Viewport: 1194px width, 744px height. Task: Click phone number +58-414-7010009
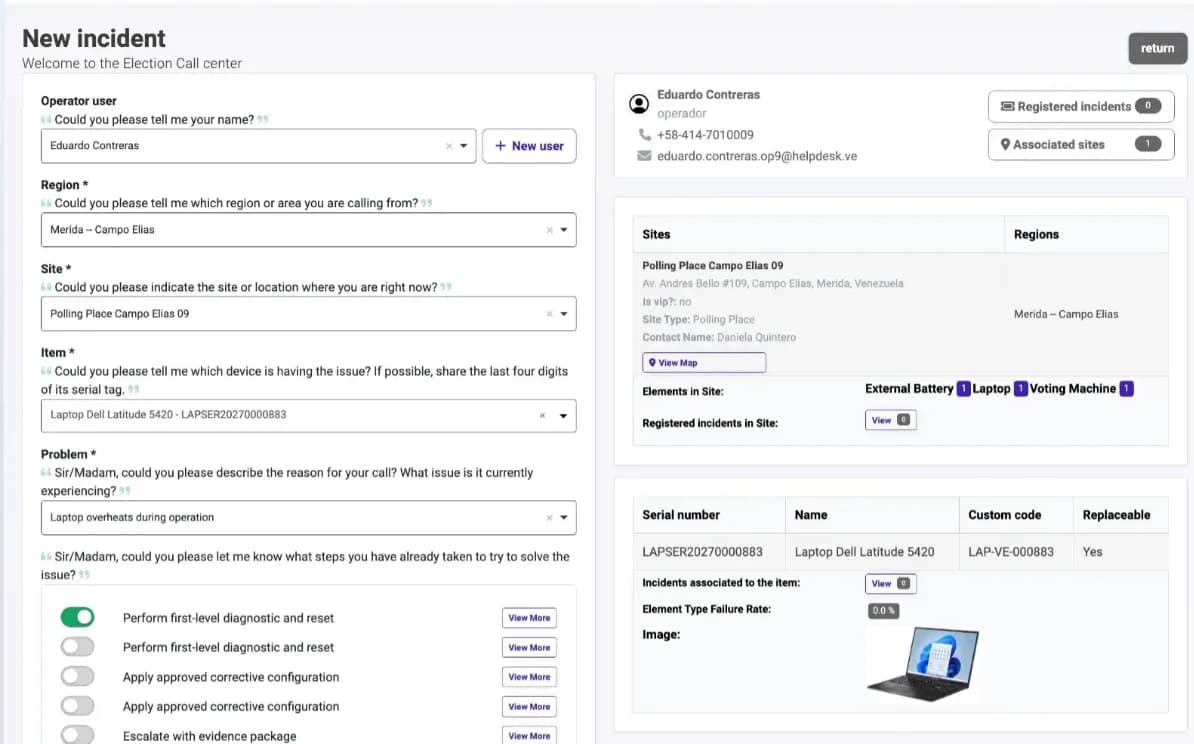click(x=705, y=135)
